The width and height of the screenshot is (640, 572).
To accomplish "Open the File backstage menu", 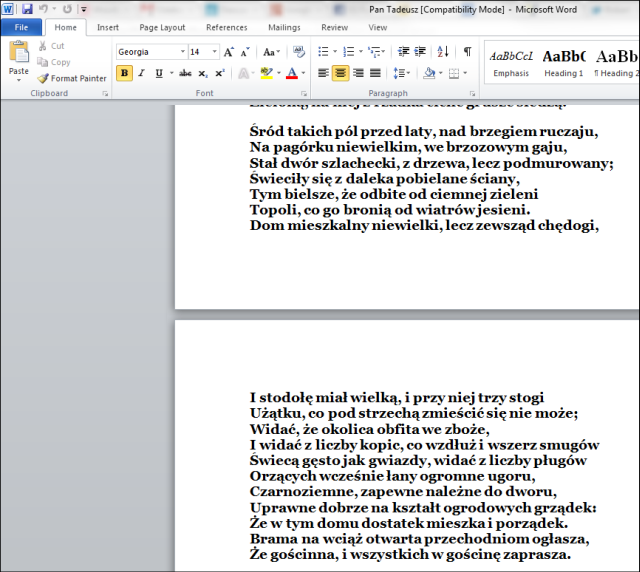I will point(21,28).
